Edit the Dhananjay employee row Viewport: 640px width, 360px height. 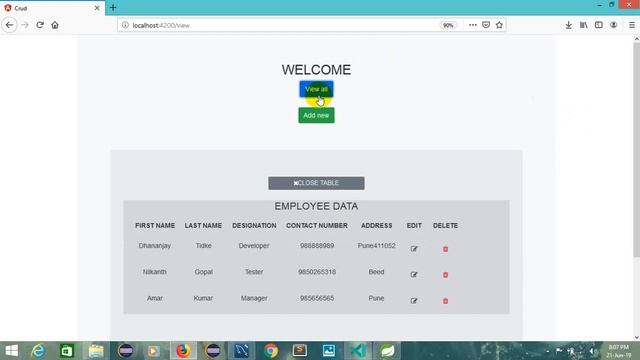tap(414, 249)
